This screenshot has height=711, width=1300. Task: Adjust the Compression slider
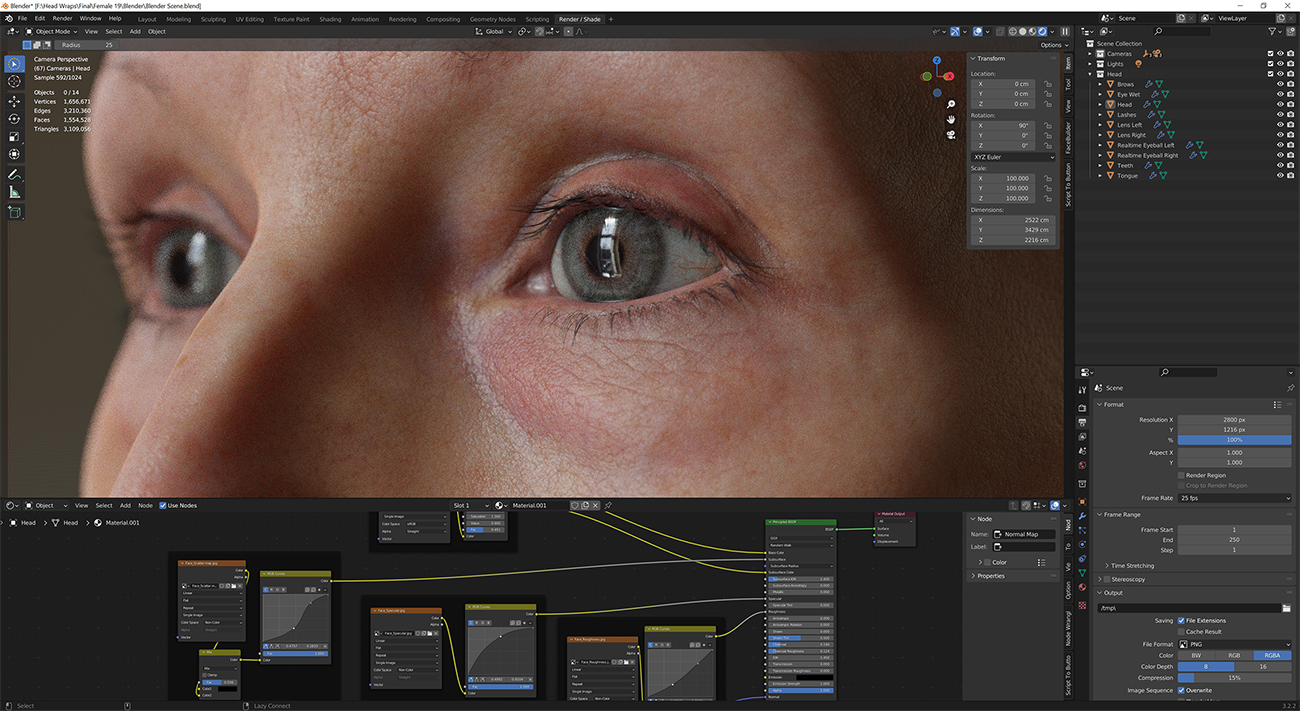[x=1234, y=677]
